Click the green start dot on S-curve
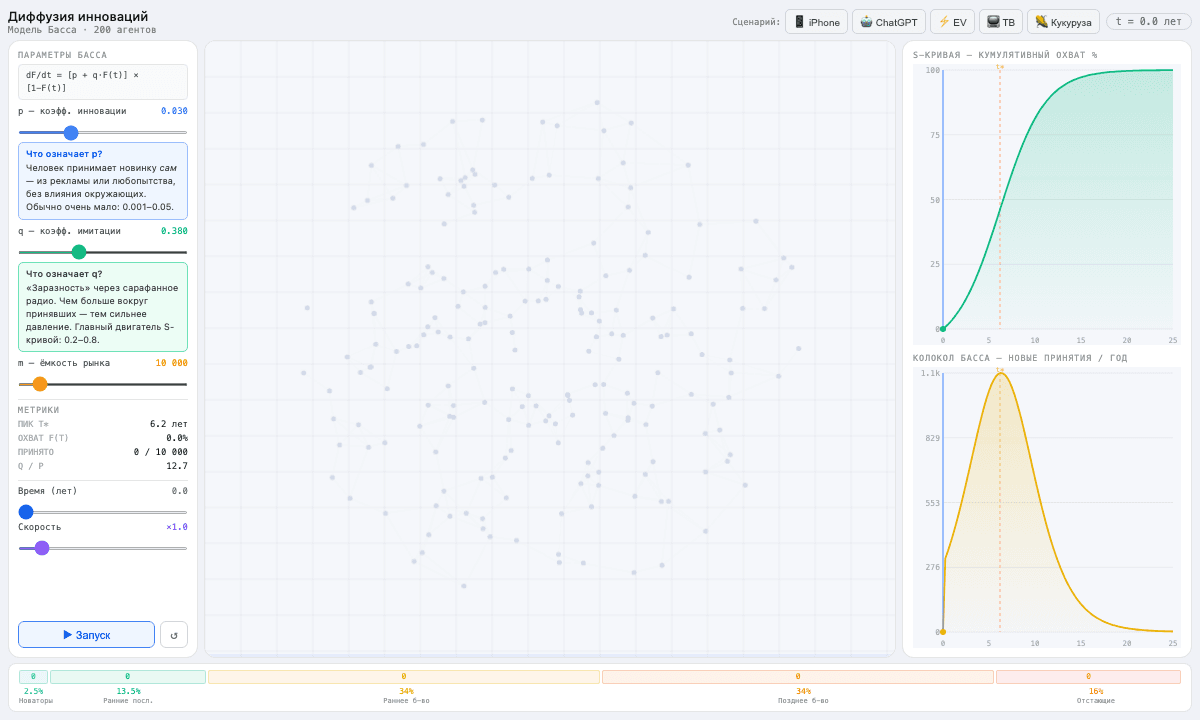This screenshot has height=720, width=1200. click(x=942, y=329)
